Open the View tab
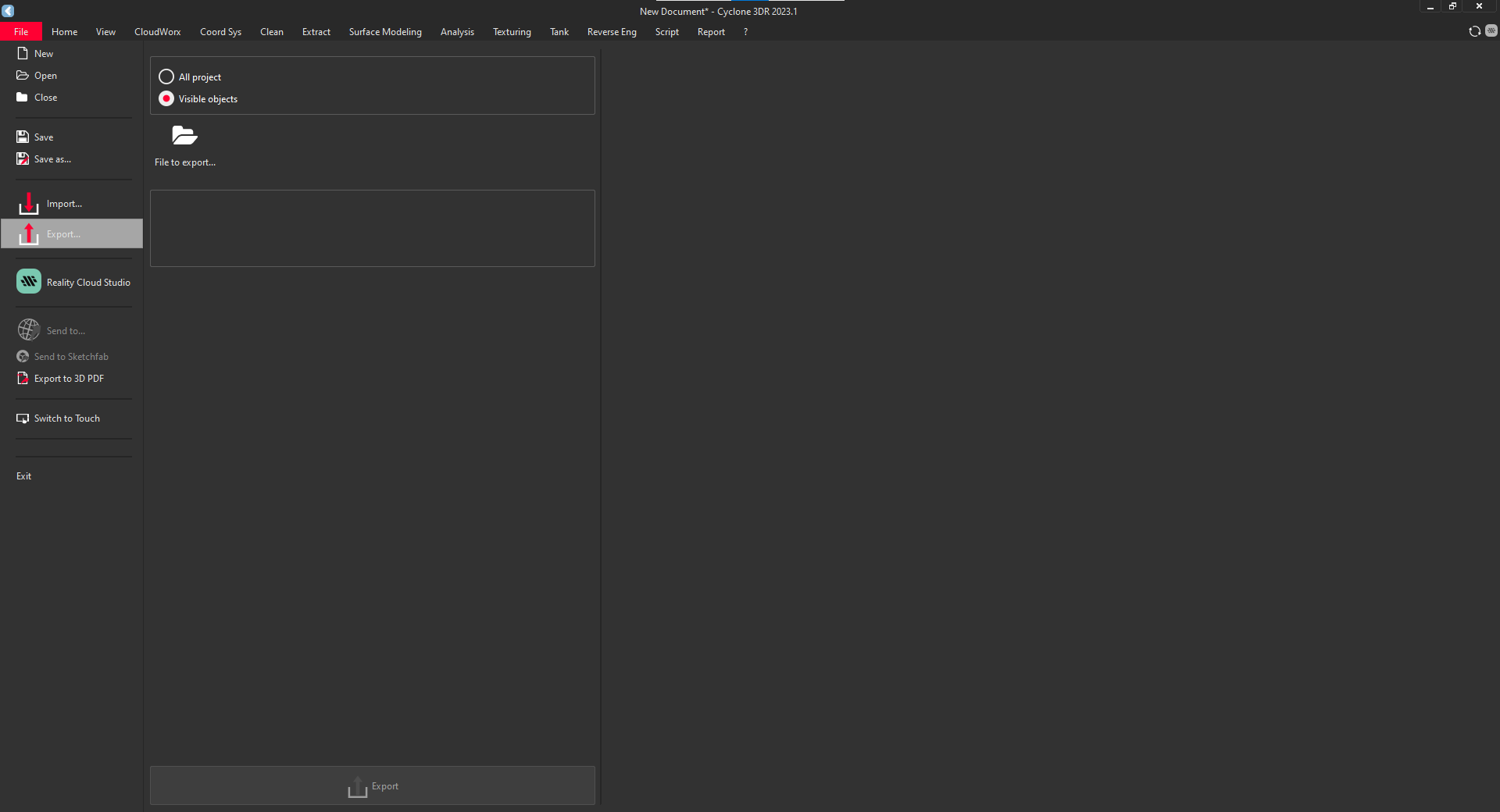 tap(105, 32)
